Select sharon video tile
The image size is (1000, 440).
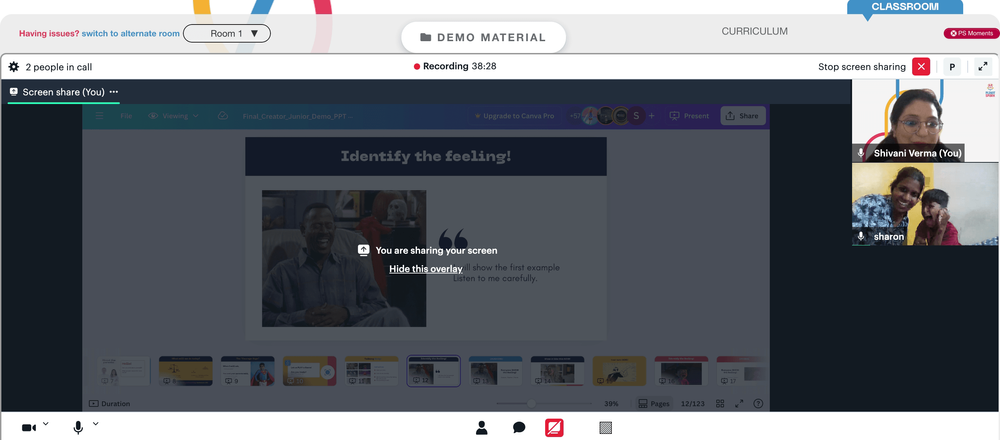click(925, 204)
